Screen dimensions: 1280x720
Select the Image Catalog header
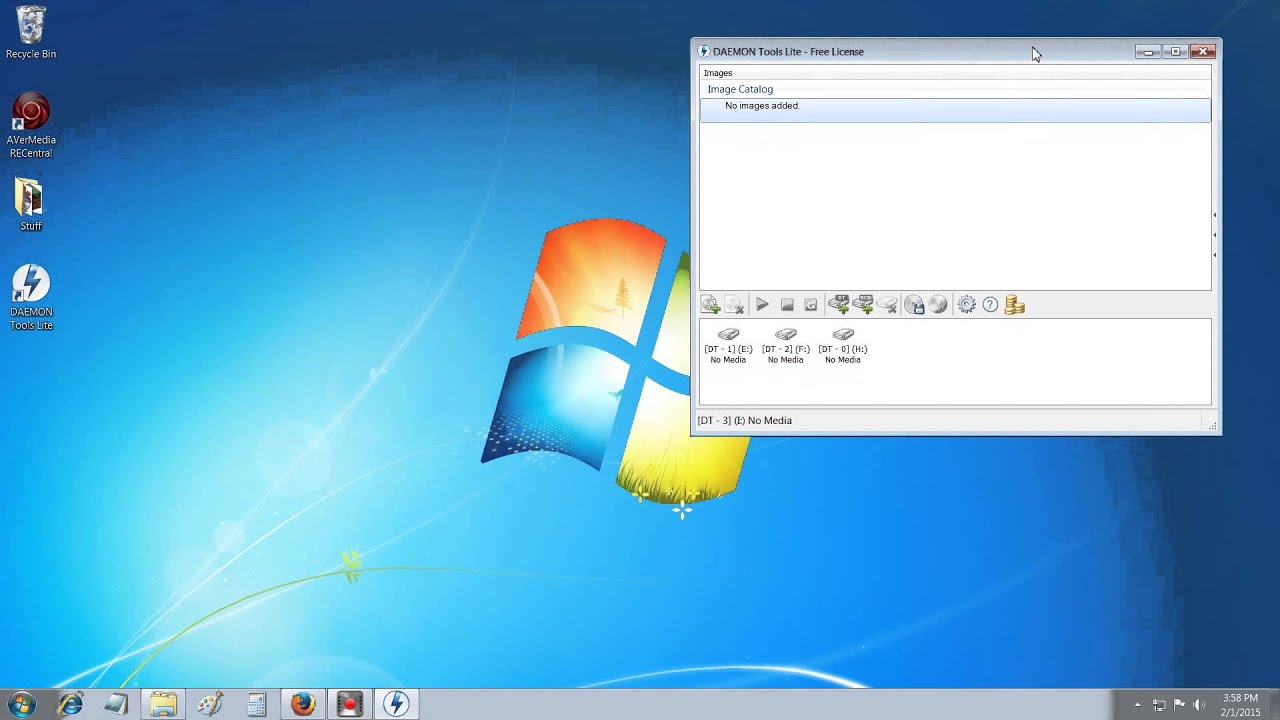(740, 89)
